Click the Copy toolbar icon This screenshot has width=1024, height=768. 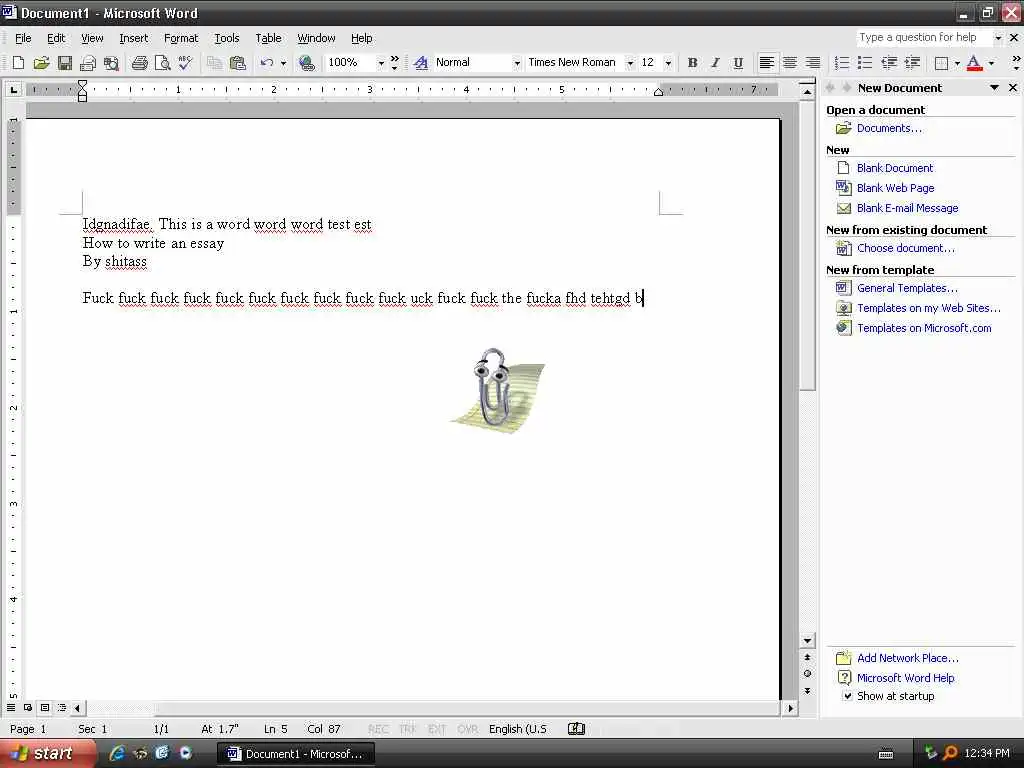[214, 63]
